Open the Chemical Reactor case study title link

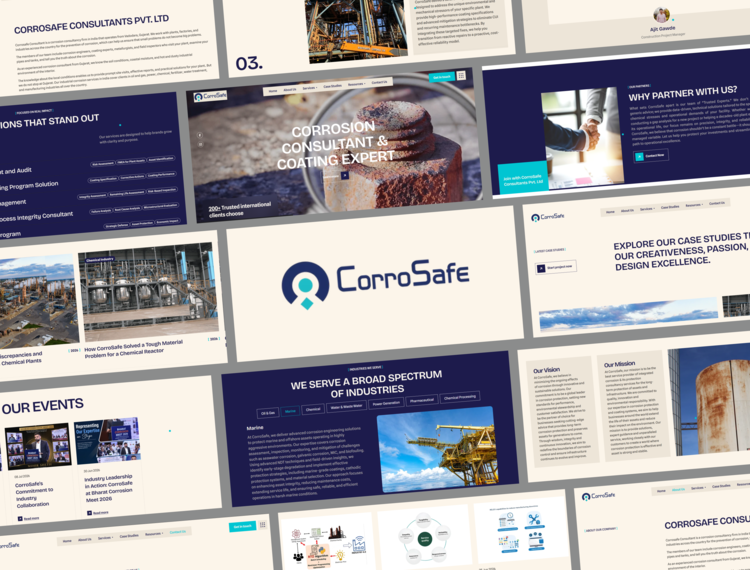click(x=133, y=349)
